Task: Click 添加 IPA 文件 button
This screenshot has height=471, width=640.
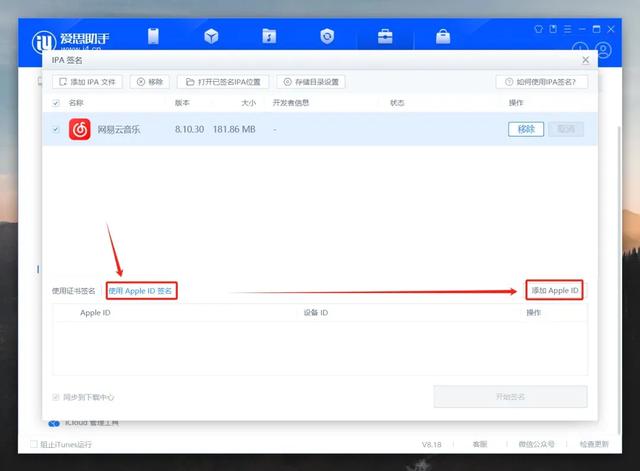Action: (87, 82)
